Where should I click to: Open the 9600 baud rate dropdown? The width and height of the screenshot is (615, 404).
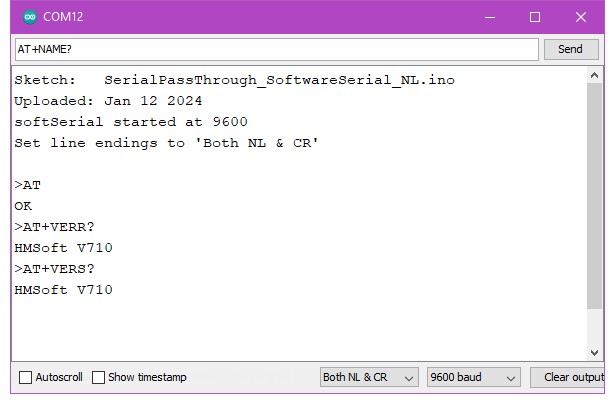tap(473, 378)
